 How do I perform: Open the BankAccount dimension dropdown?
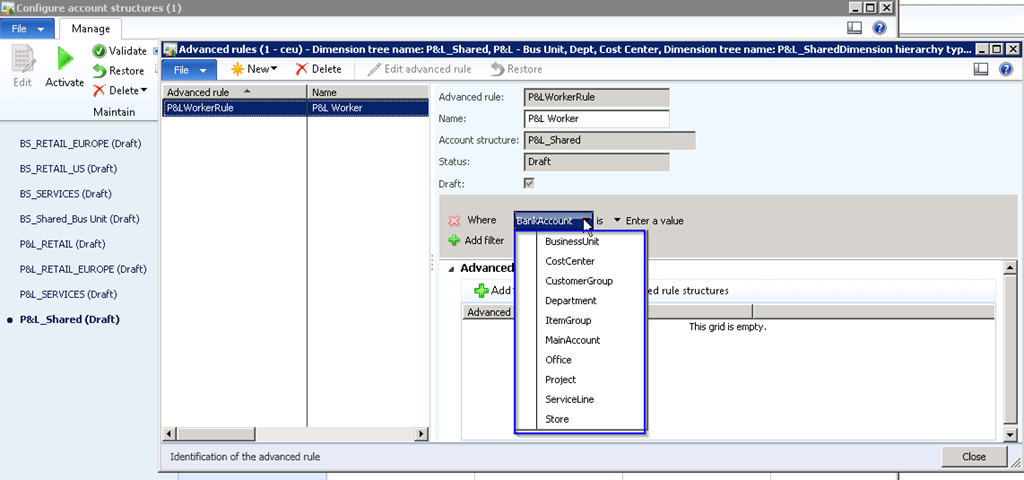click(x=585, y=220)
